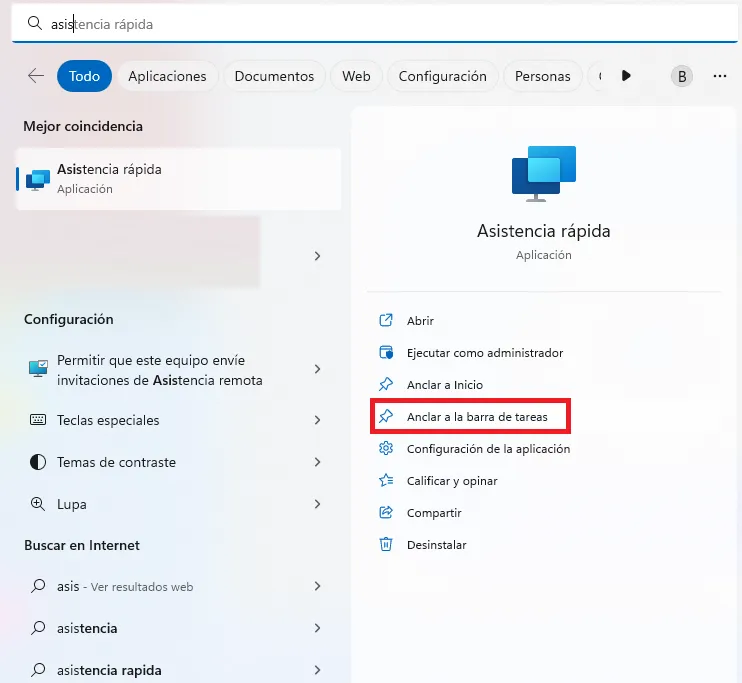Click the Calificar y opinar star icon
742x683 pixels.
point(386,481)
